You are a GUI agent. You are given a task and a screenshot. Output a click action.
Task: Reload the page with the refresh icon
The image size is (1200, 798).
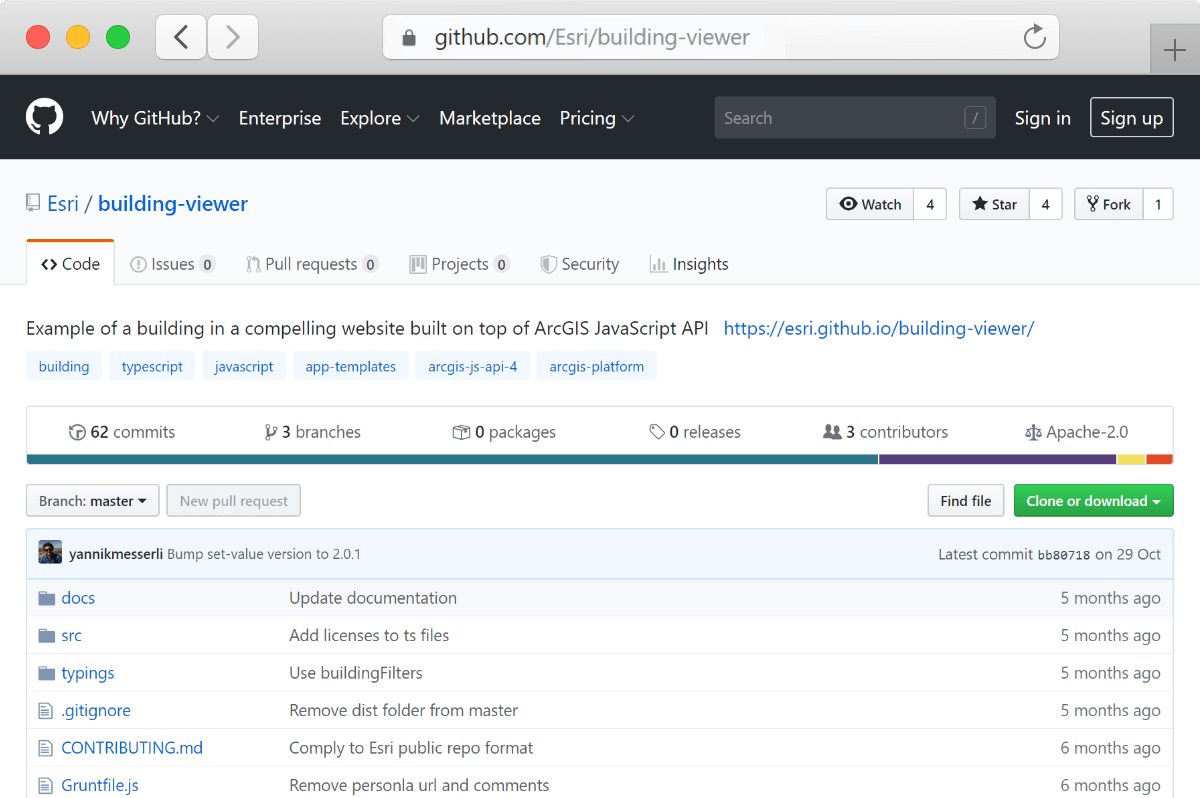[1035, 38]
